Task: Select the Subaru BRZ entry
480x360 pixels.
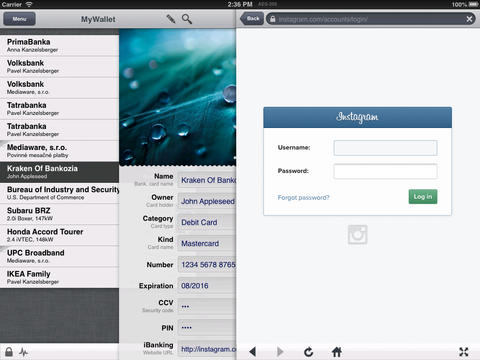Action: tap(59, 214)
